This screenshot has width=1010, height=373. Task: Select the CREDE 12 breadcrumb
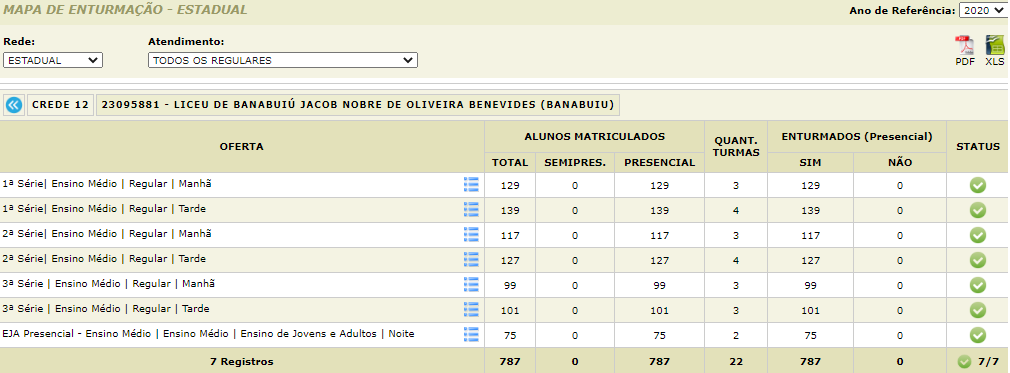click(x=60, y=105)
